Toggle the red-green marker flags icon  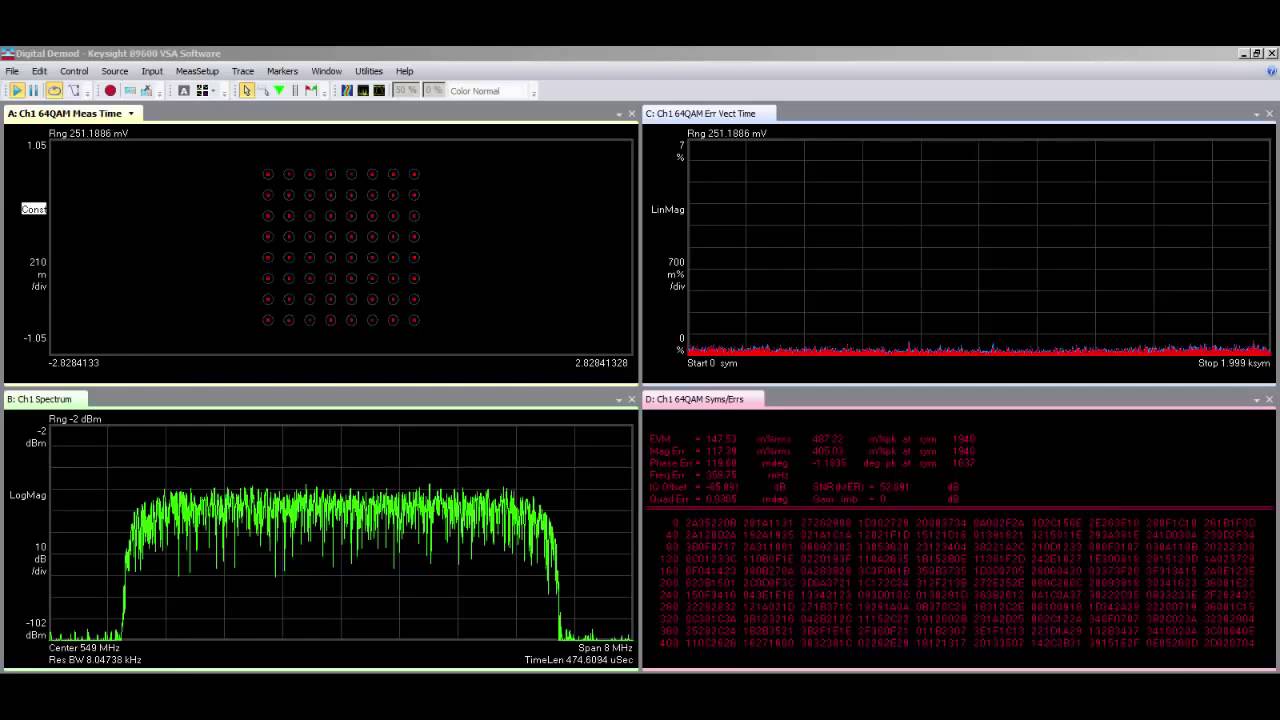pos(313,90)
